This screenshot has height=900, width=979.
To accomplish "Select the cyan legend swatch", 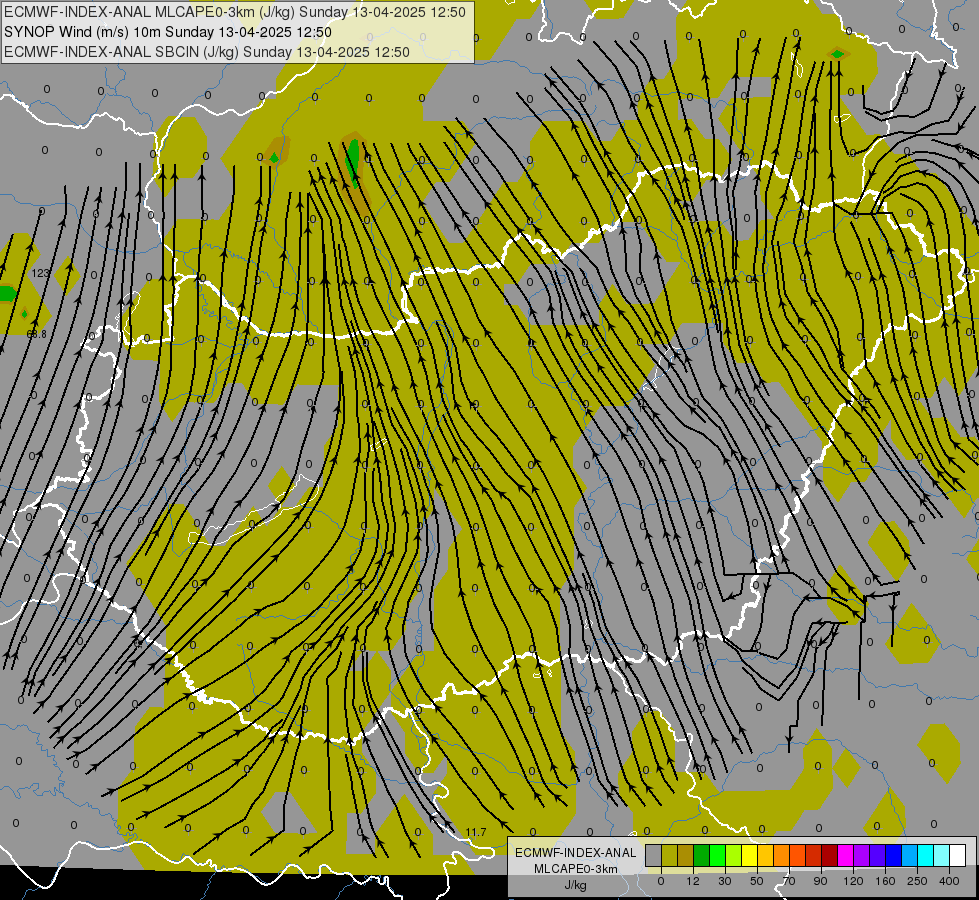I will pyautogui.click(x=927, y=855).
